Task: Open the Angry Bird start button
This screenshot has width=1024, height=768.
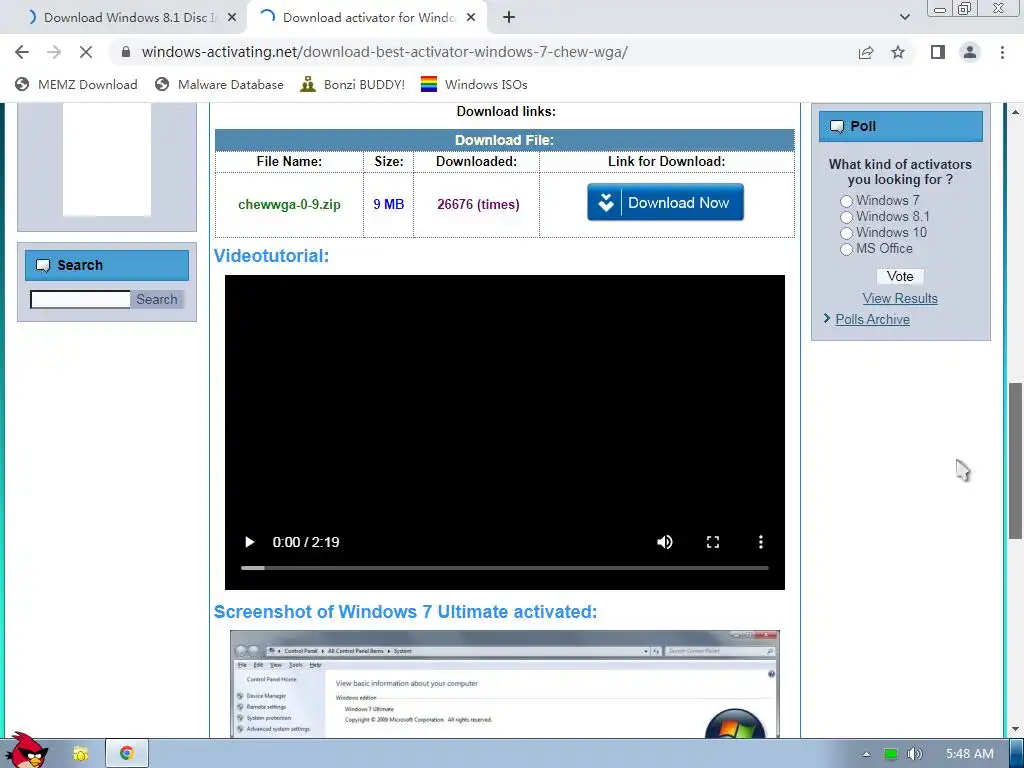Action: click(26, 751)
